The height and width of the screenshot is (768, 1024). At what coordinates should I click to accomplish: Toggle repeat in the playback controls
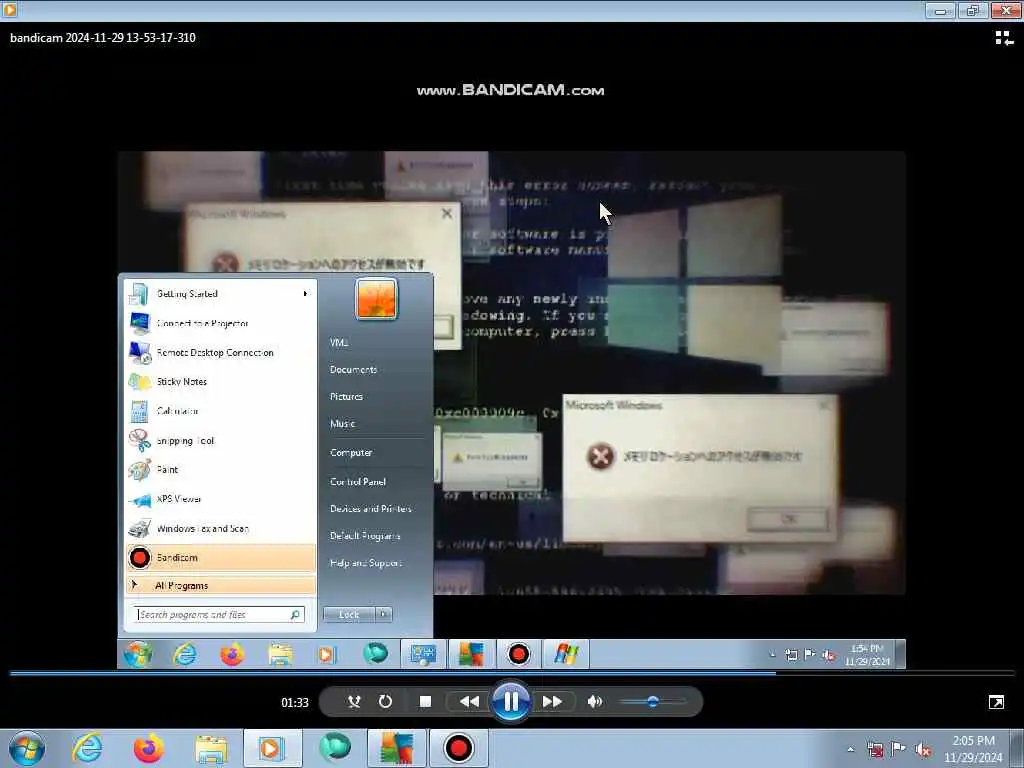click(x=385, y=701)
